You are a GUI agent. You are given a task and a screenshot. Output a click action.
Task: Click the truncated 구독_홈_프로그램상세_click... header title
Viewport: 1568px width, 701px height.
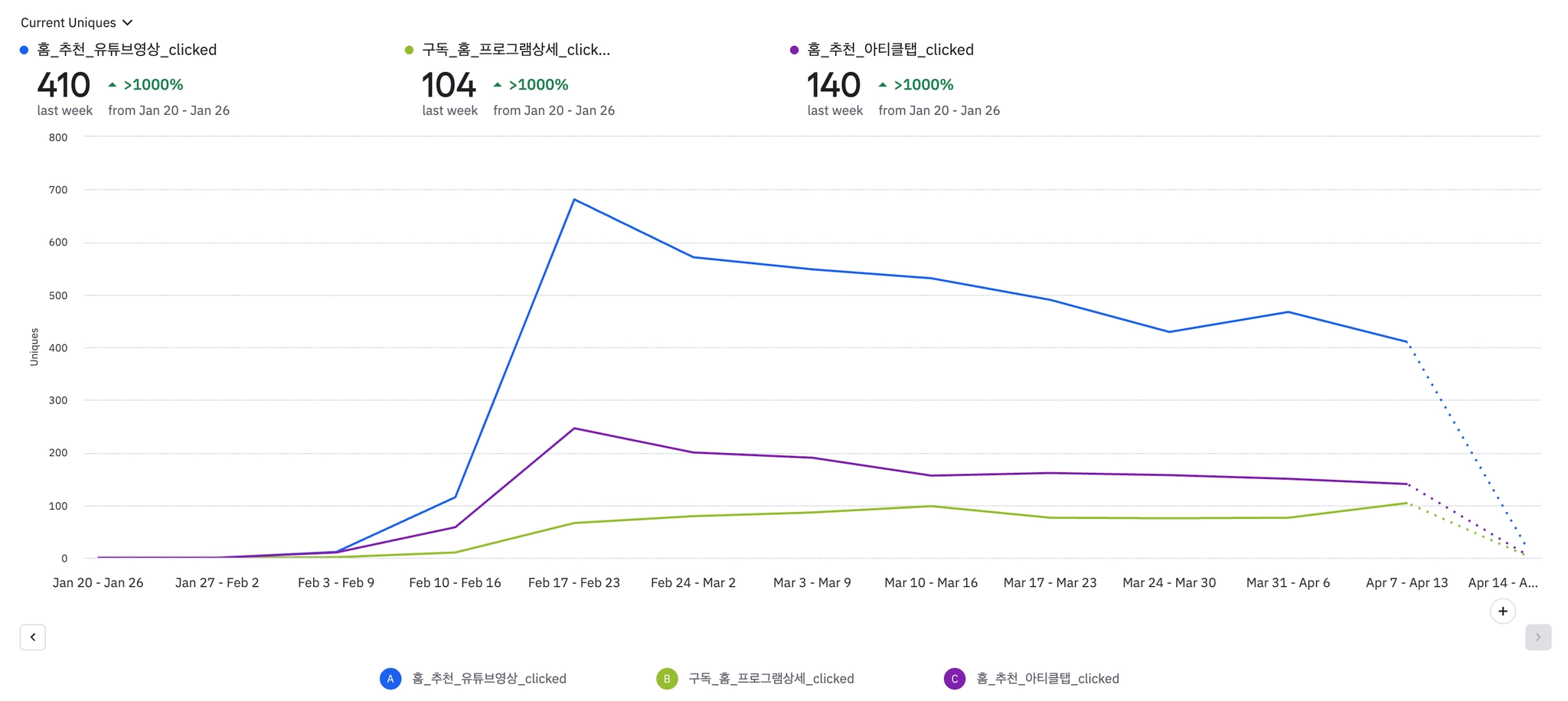(516, 51)
